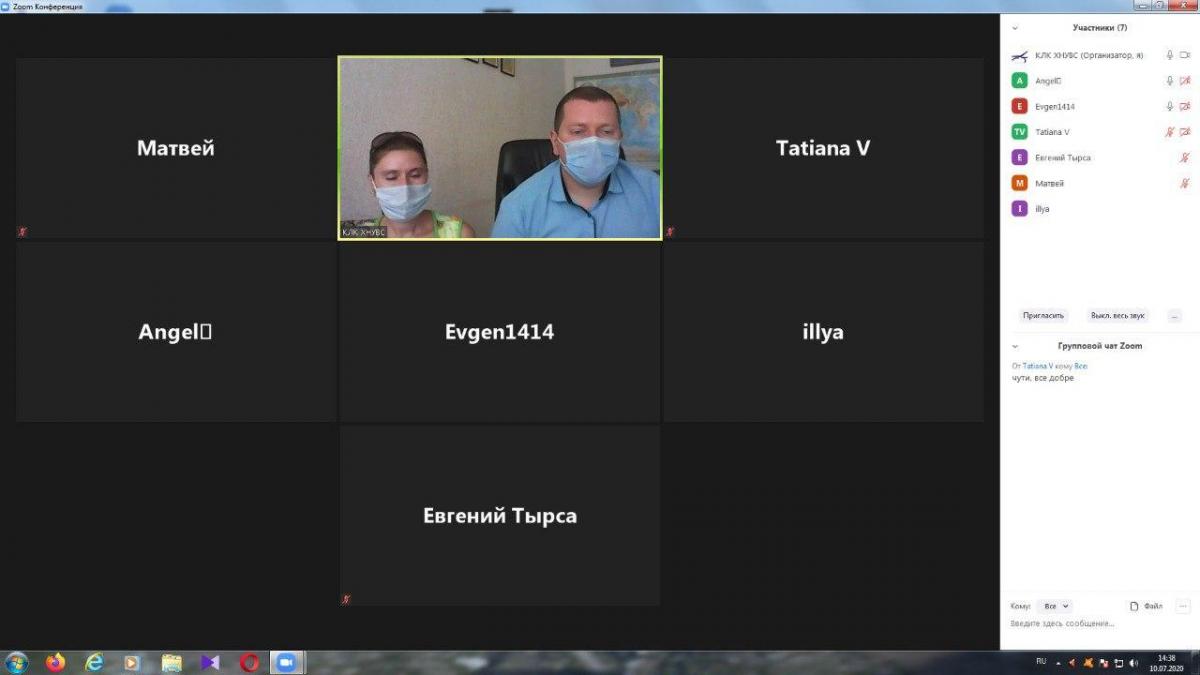Open the participants panel more options menu
This screenshot has width=1200, height=675.
click(1174, 315)
